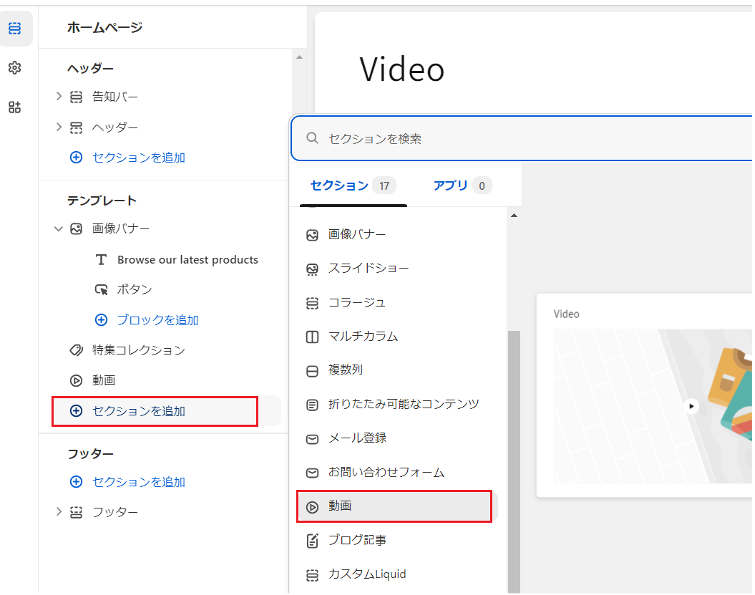Click the マルチカラム icon in picker
The width and height of the screenshot is (755, 595).
click(312, 337)
